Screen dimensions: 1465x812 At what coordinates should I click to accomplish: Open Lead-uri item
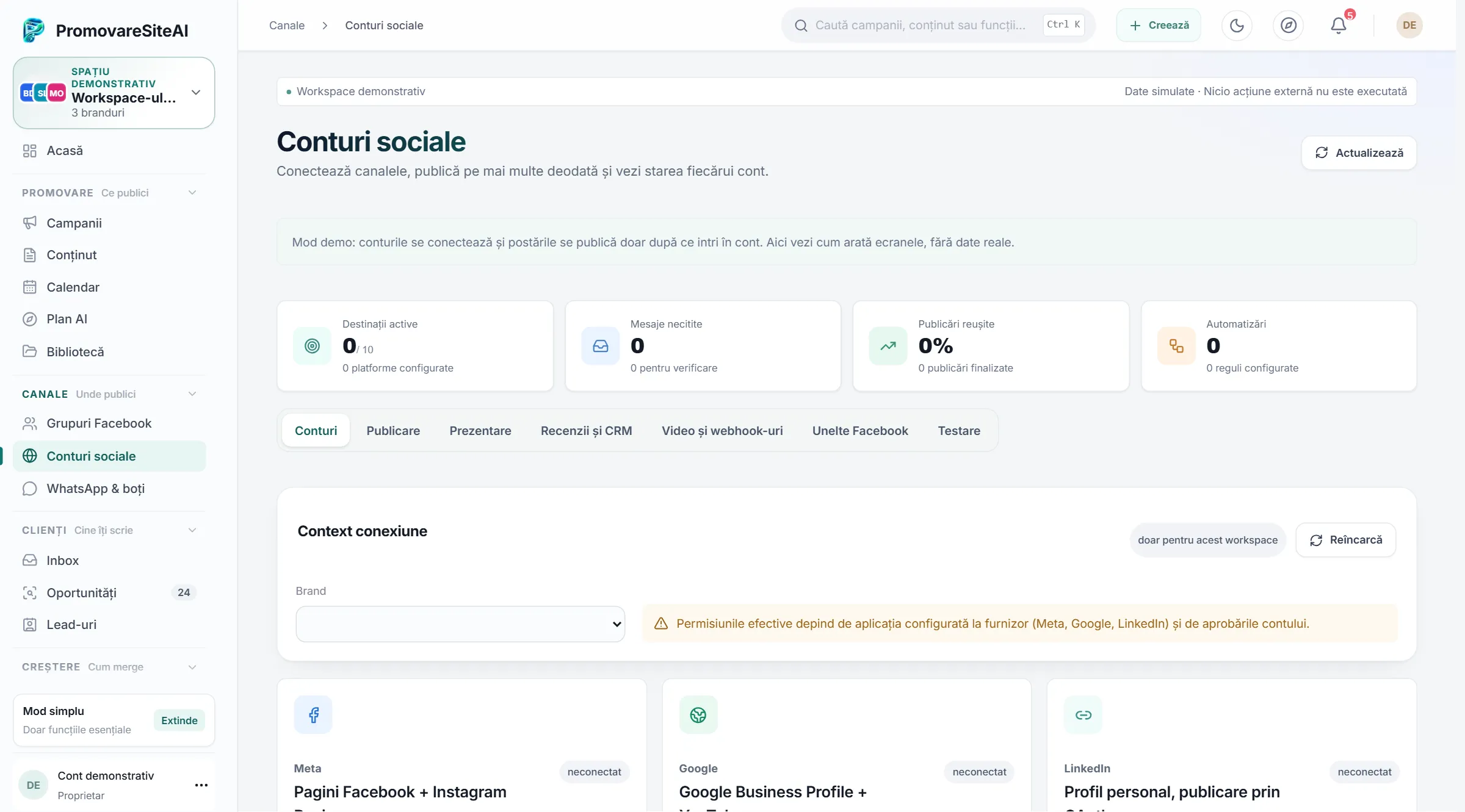tap(109, 625)
